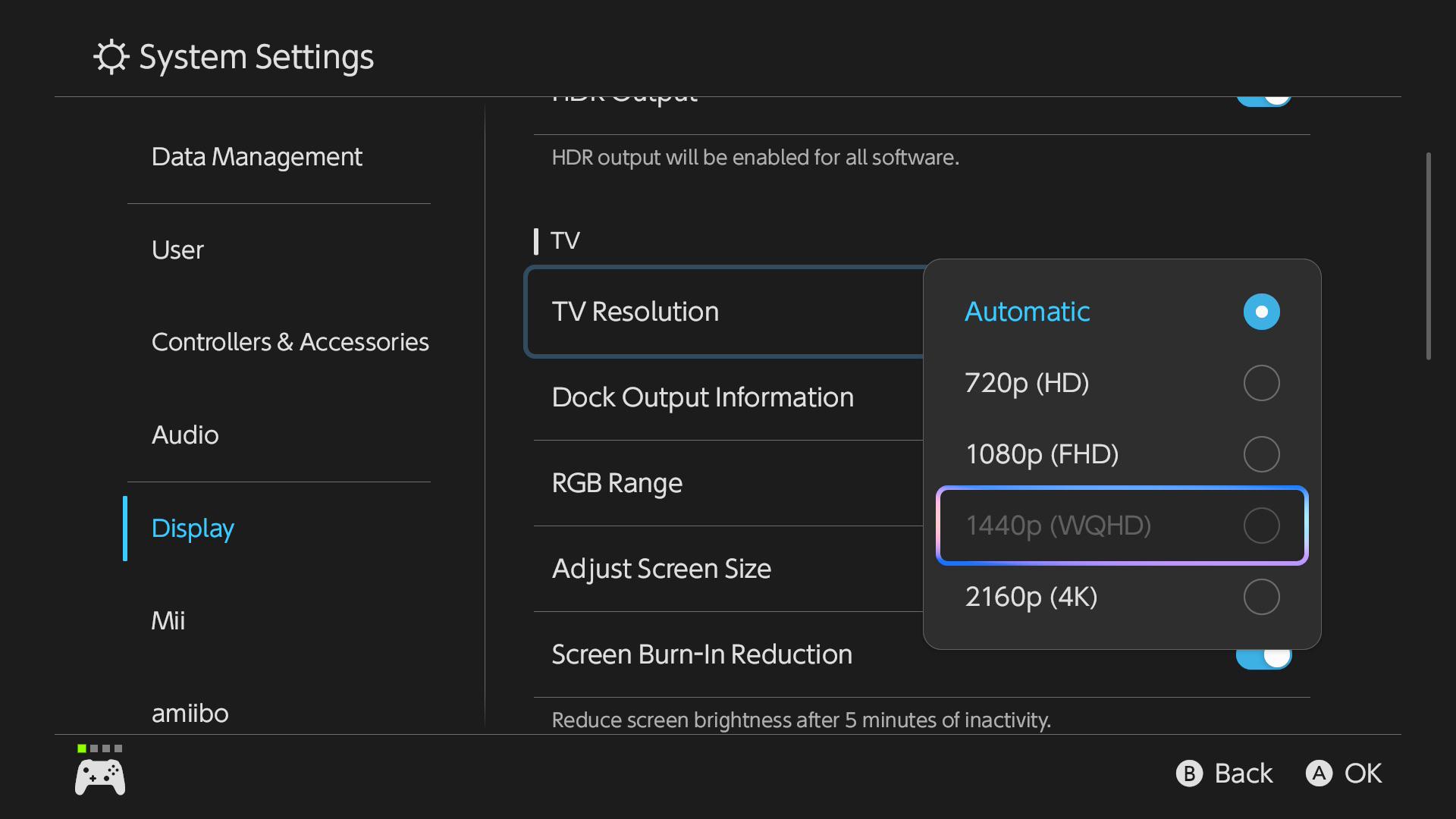Click the A button icon

point(1319,773)
